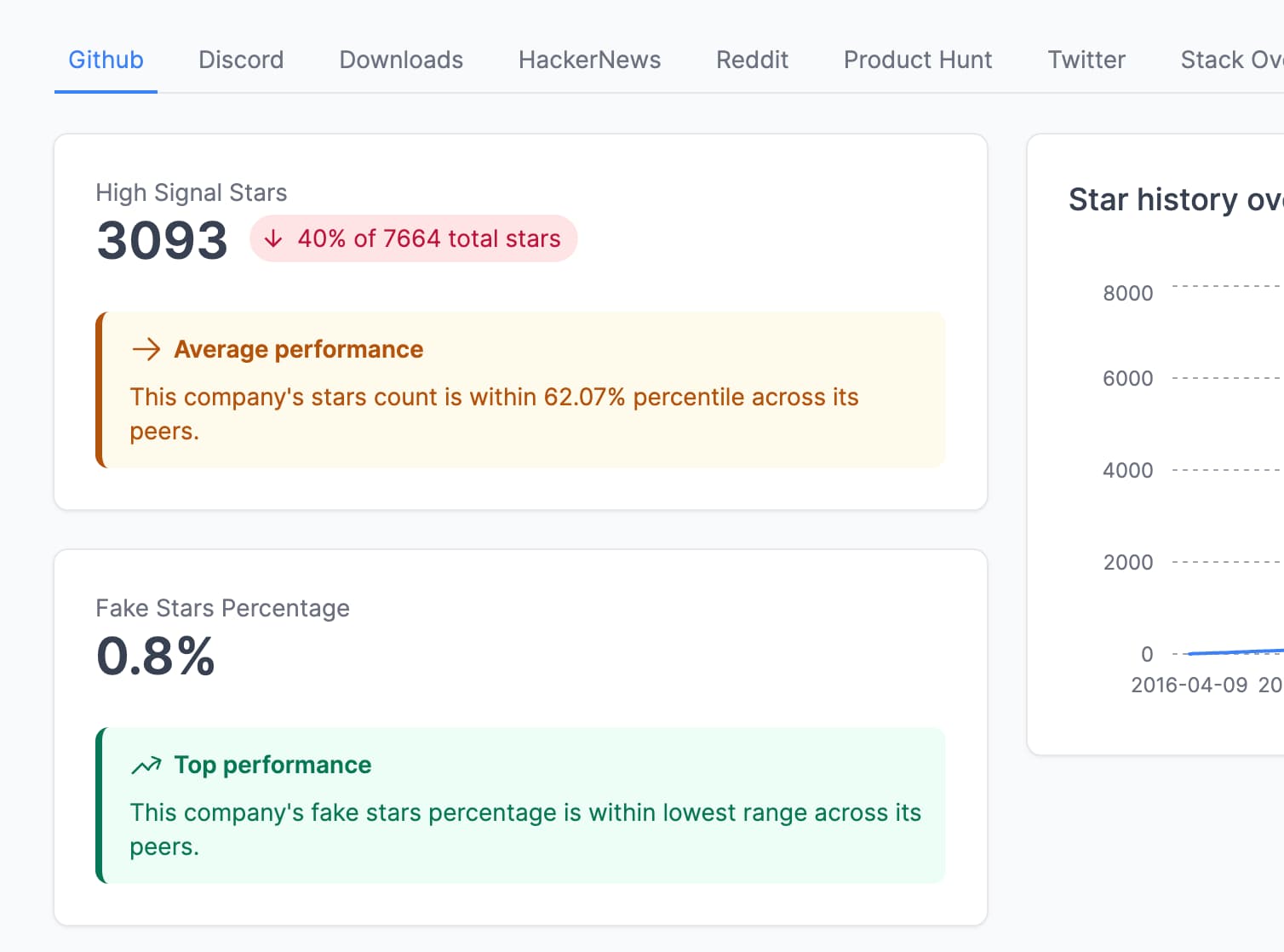
Task: Switch to the Reddit tab
Action: pos(752,60)
